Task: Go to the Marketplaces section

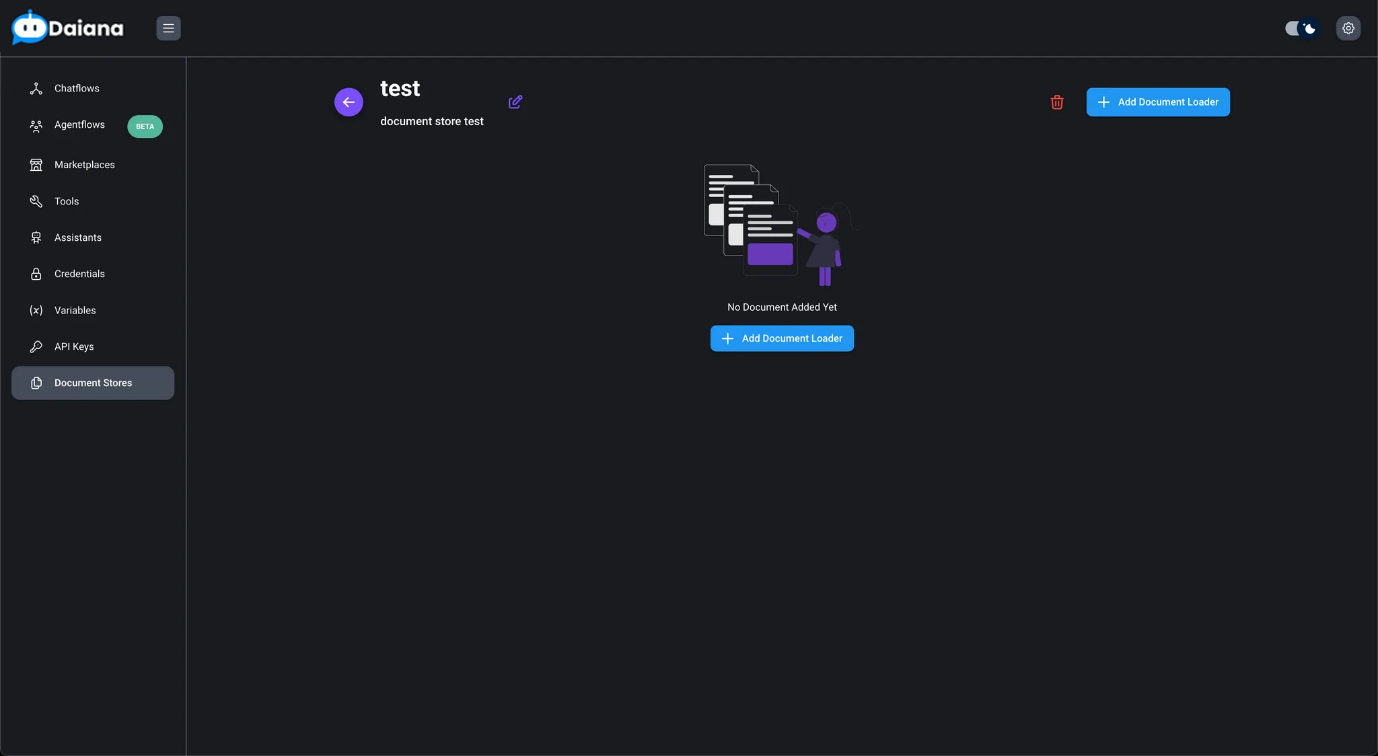Action: 84,165
